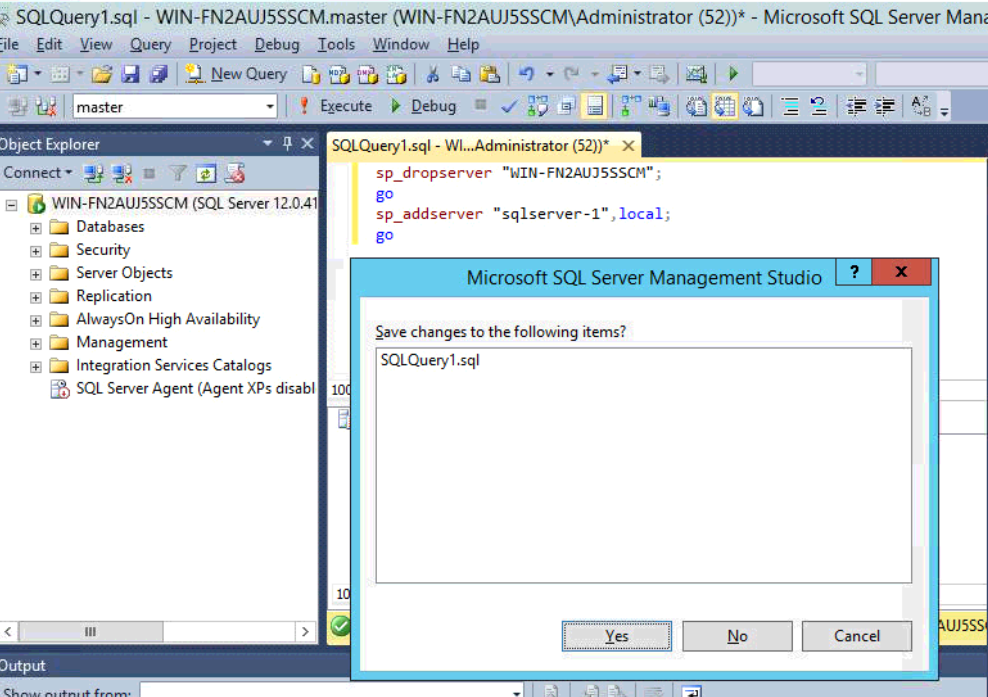
Task: Open Activity Monitor from the toolbar
Action: pos(696,74)
